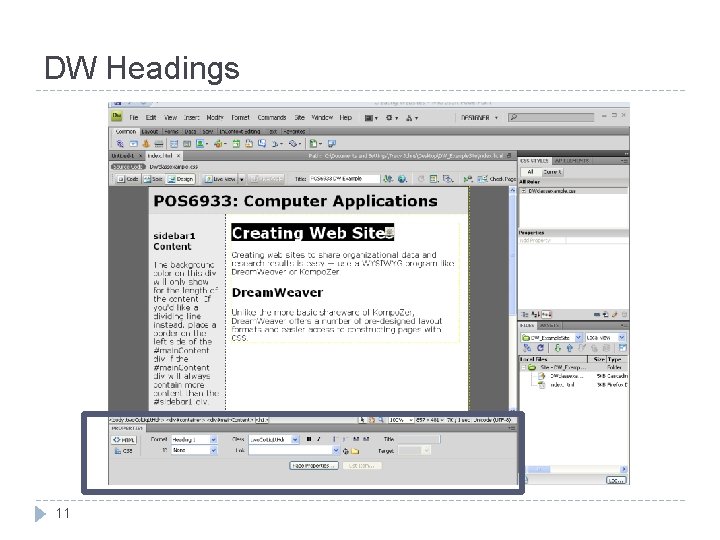Screen dimensions: 720x540
Task: Click the search field in the menu bar
Action: 551,118
